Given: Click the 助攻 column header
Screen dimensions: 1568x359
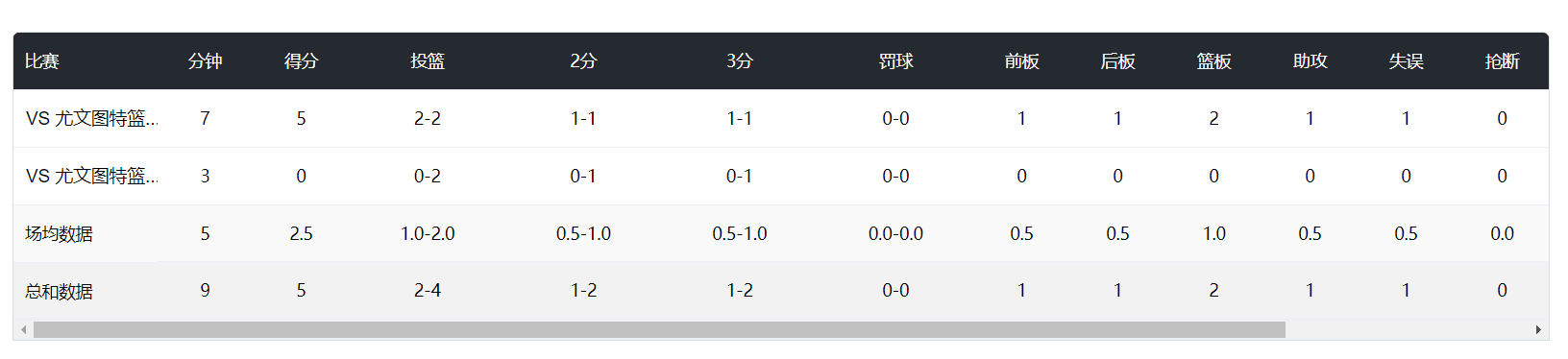Looking at the screenshot, I should tap(1311, 61).
